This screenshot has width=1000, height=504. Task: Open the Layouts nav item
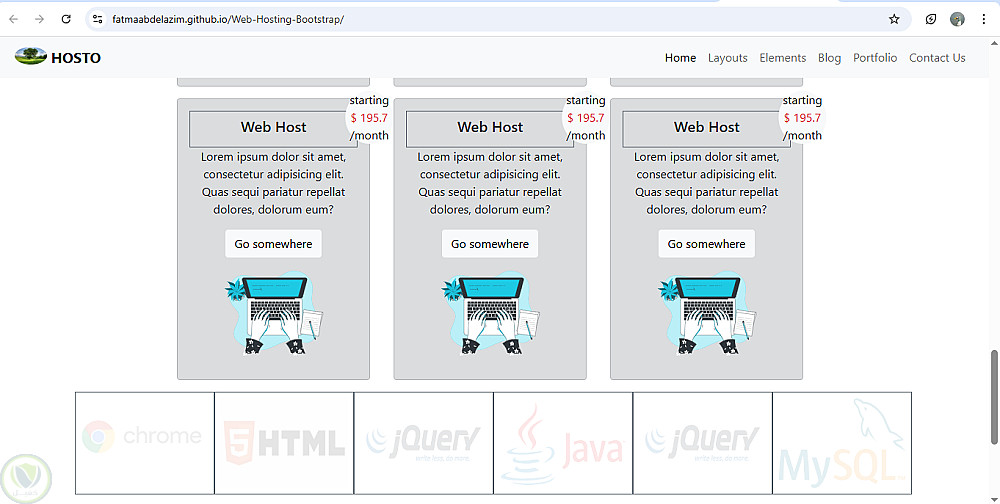point(728,58)
